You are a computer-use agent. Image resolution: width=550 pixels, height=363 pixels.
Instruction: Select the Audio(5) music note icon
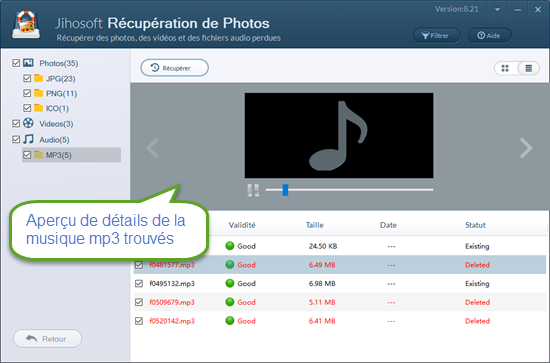pyautogui.click(x=28, y=139)
